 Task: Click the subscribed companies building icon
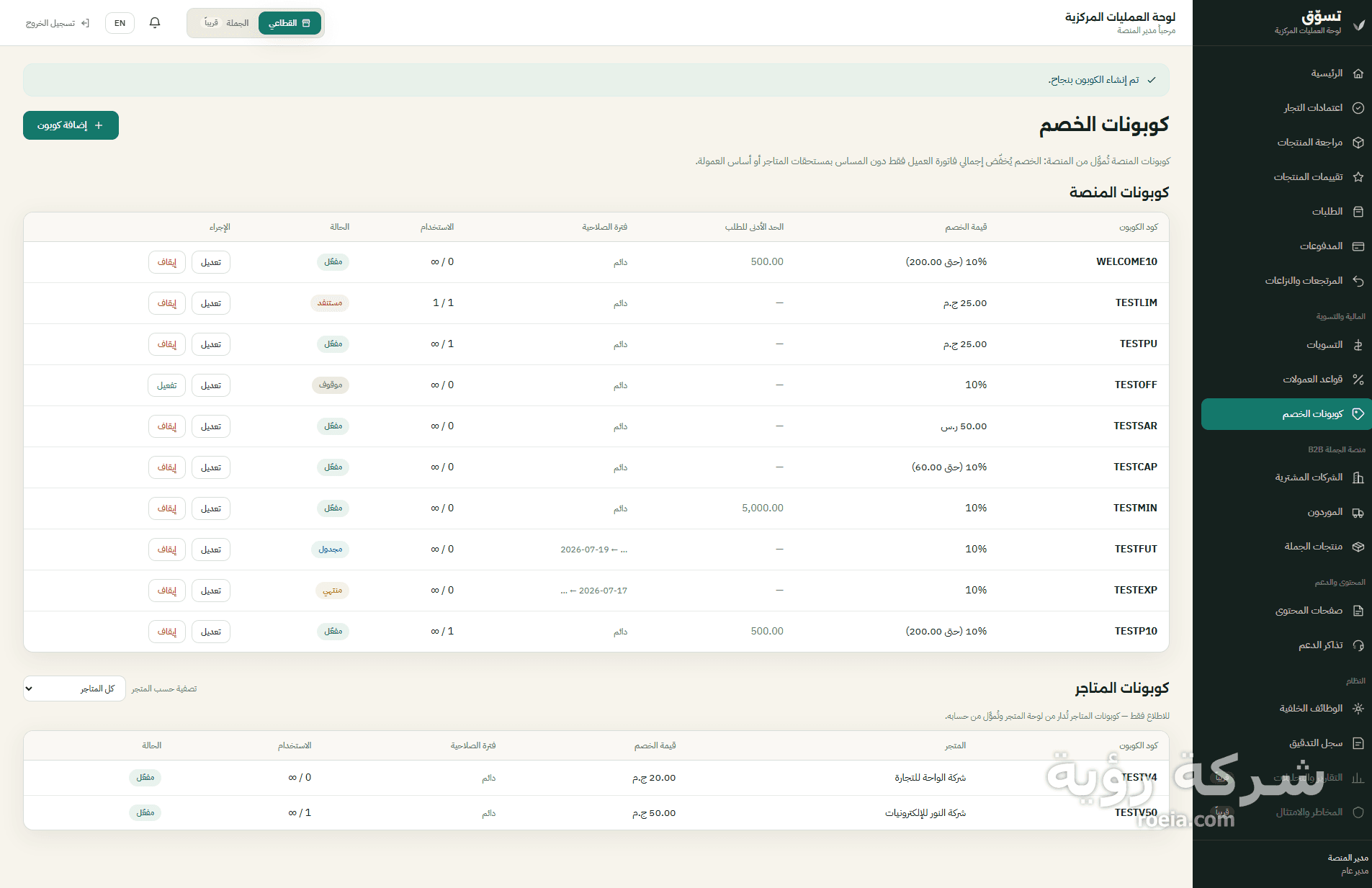click(x=1358, y=477)
